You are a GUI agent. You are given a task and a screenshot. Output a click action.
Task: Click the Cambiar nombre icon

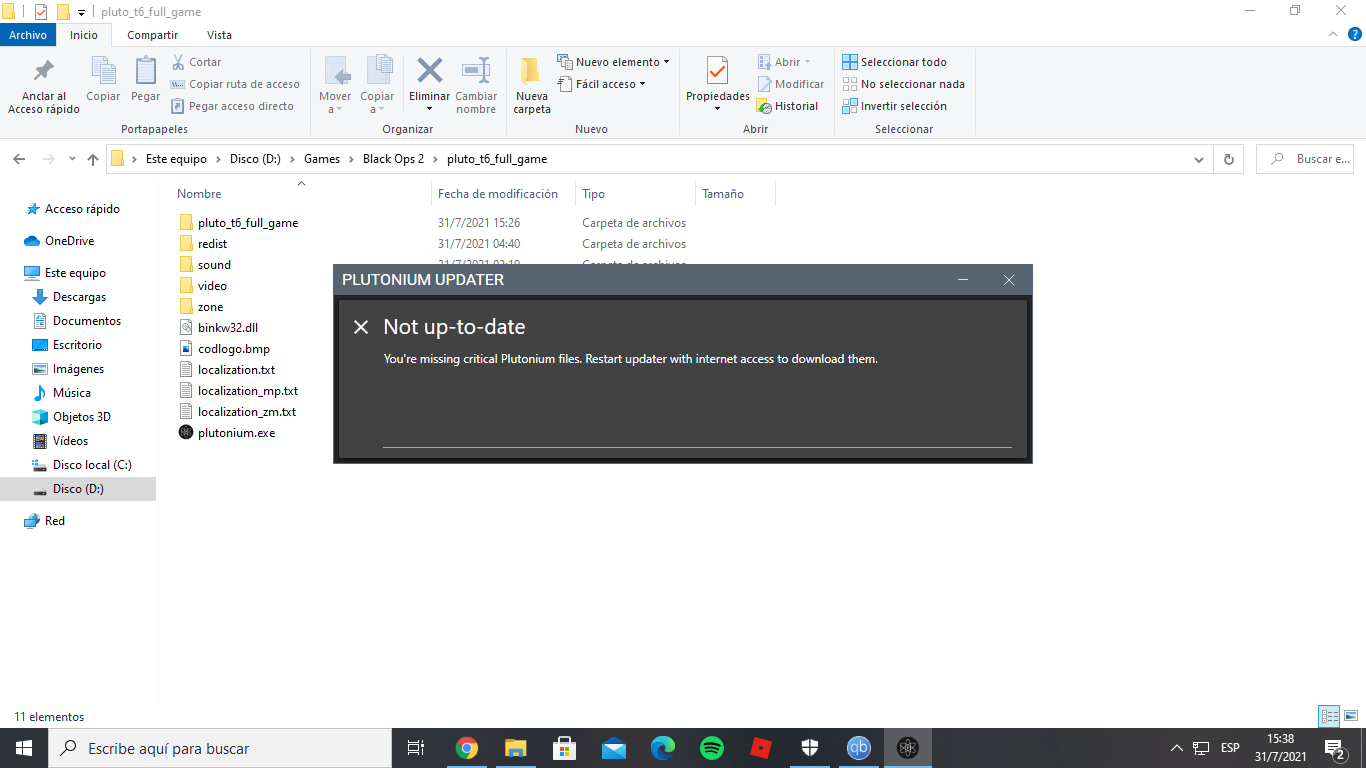(x=476, y=70)
